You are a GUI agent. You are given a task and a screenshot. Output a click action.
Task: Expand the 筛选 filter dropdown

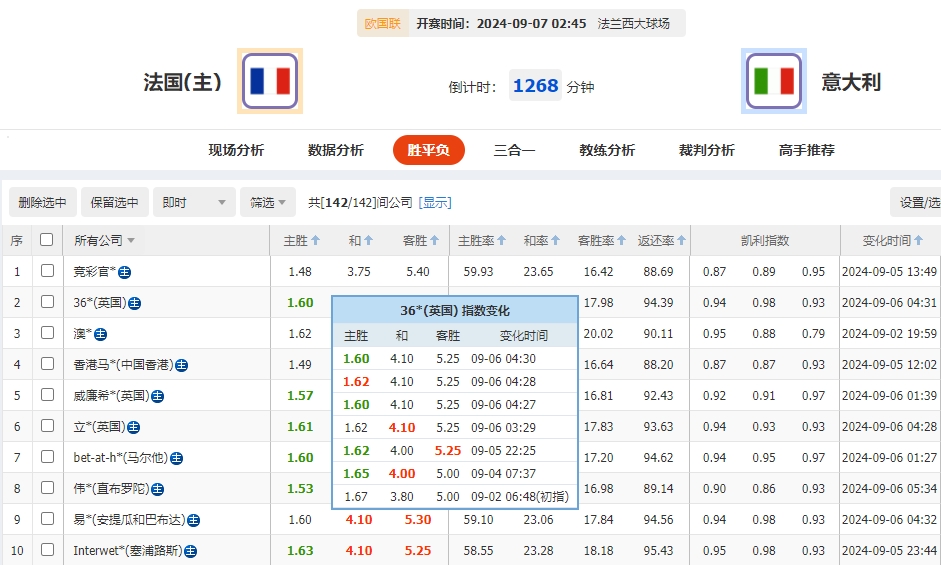267,202
